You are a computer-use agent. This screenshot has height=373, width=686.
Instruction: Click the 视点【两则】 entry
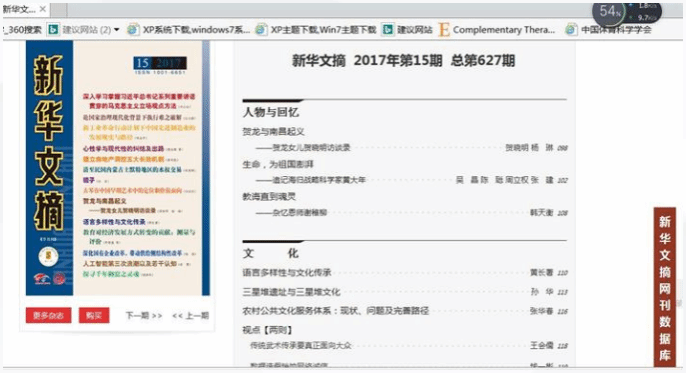click(267, 330)
